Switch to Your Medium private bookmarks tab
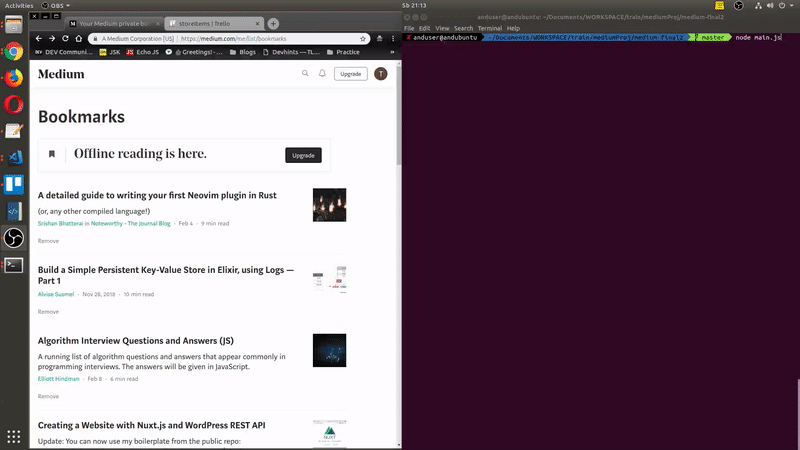This screenshot has height=450, width=800. [115, 23]
